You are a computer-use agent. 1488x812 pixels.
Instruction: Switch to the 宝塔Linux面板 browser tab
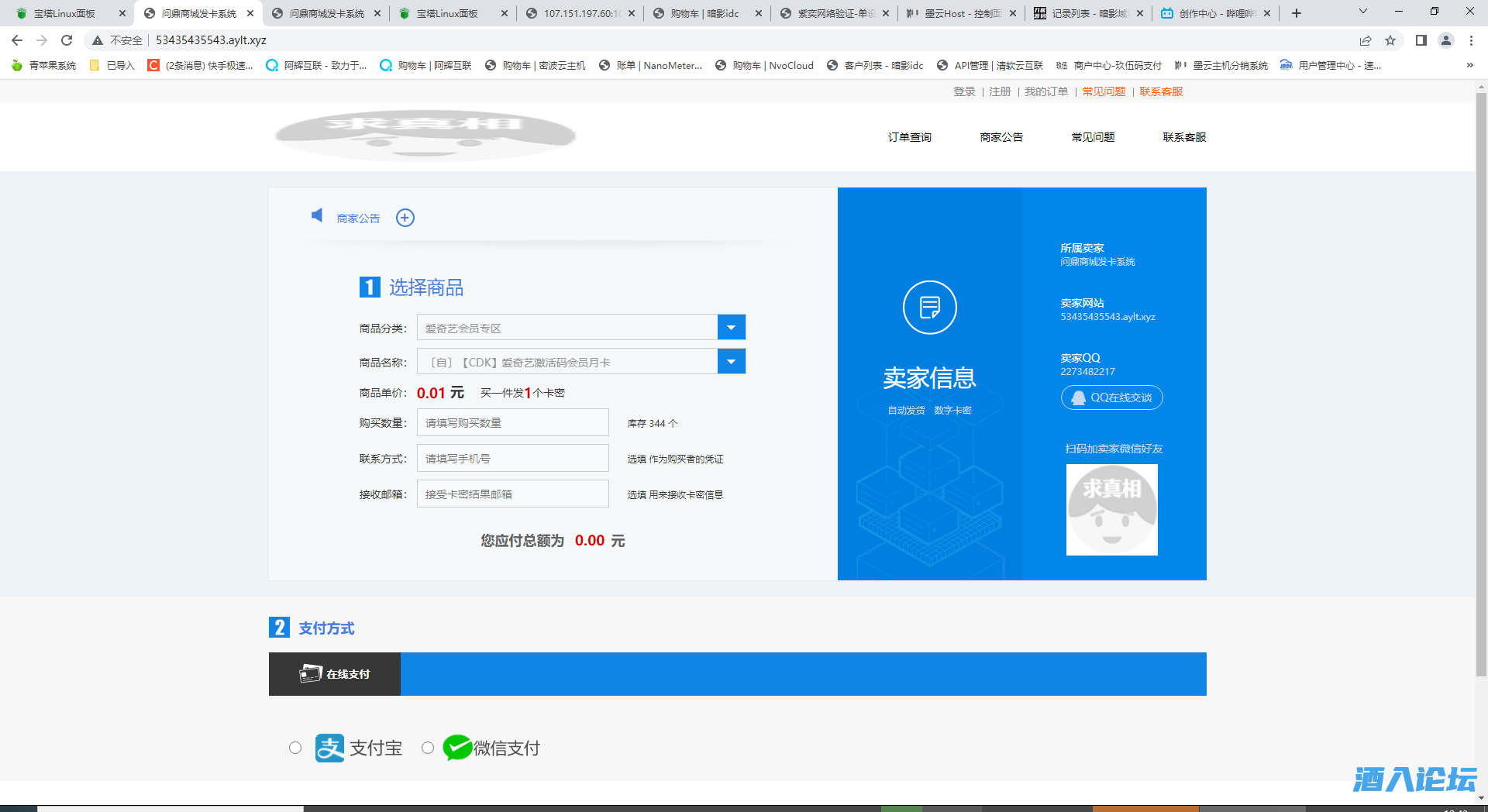62,12
